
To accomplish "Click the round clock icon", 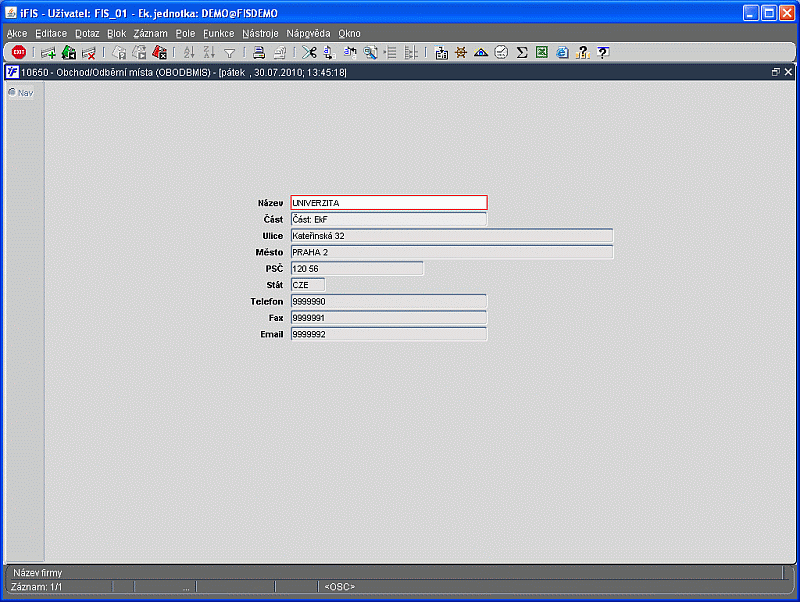I will click(x=502, y=52).
